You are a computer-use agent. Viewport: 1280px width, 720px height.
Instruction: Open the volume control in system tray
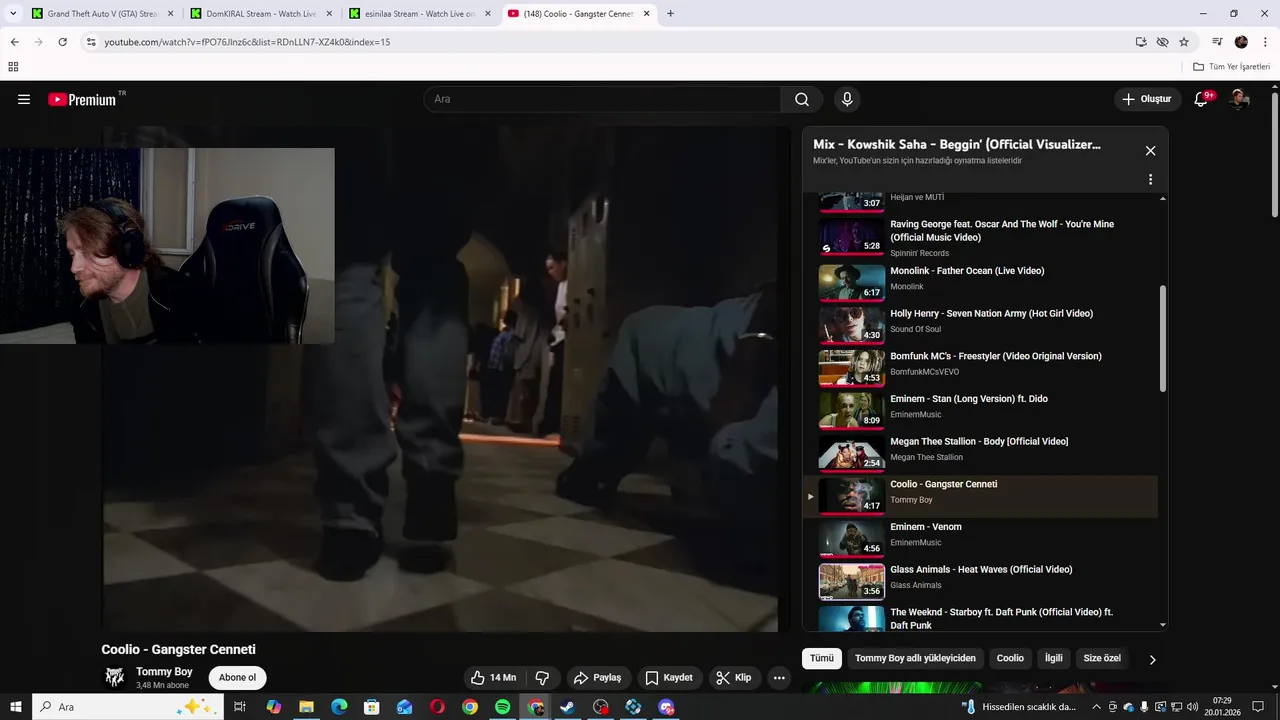click(x=1192, y=707)
